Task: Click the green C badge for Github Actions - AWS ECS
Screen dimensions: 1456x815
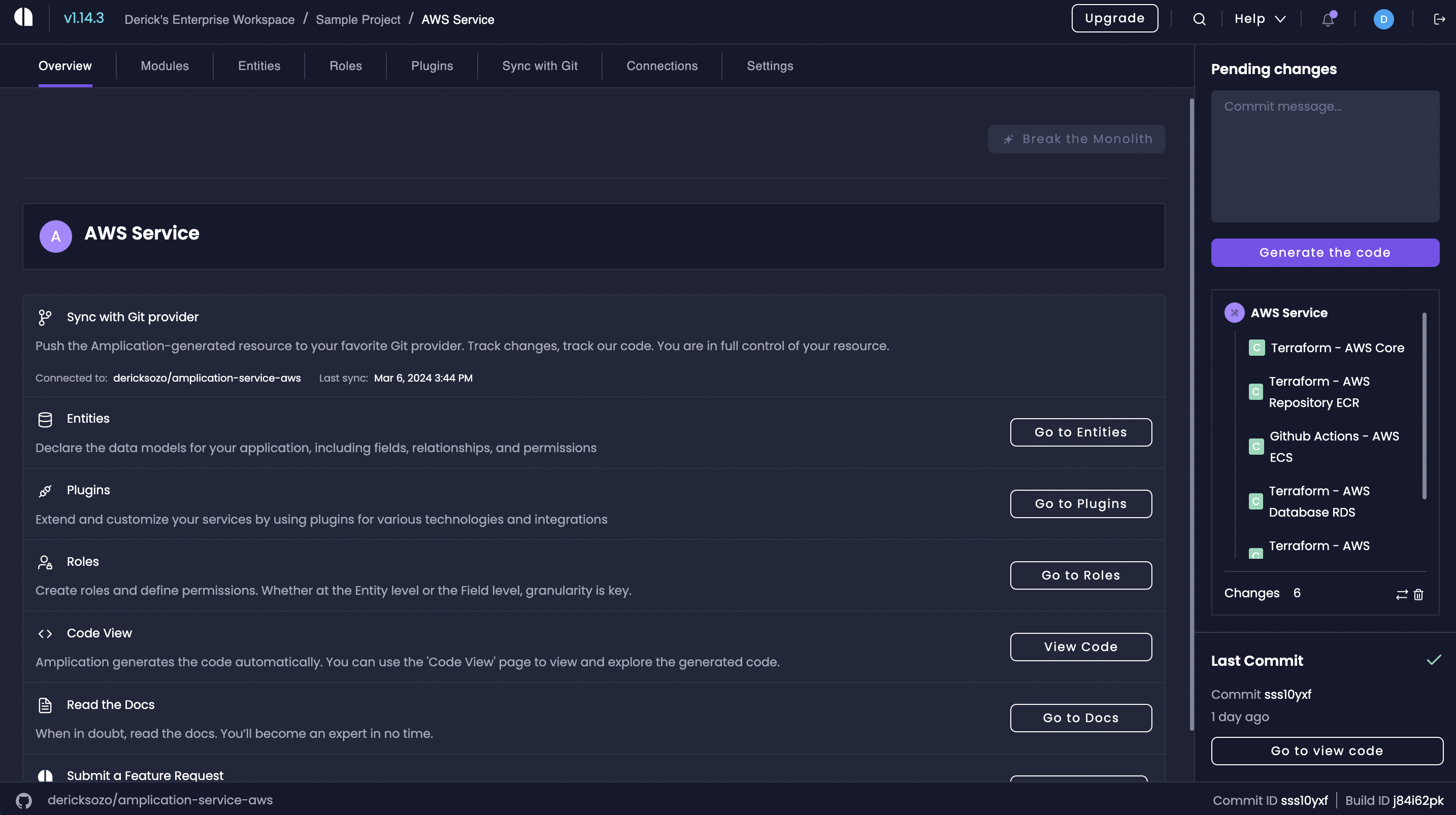Action: click(1256, 447)
